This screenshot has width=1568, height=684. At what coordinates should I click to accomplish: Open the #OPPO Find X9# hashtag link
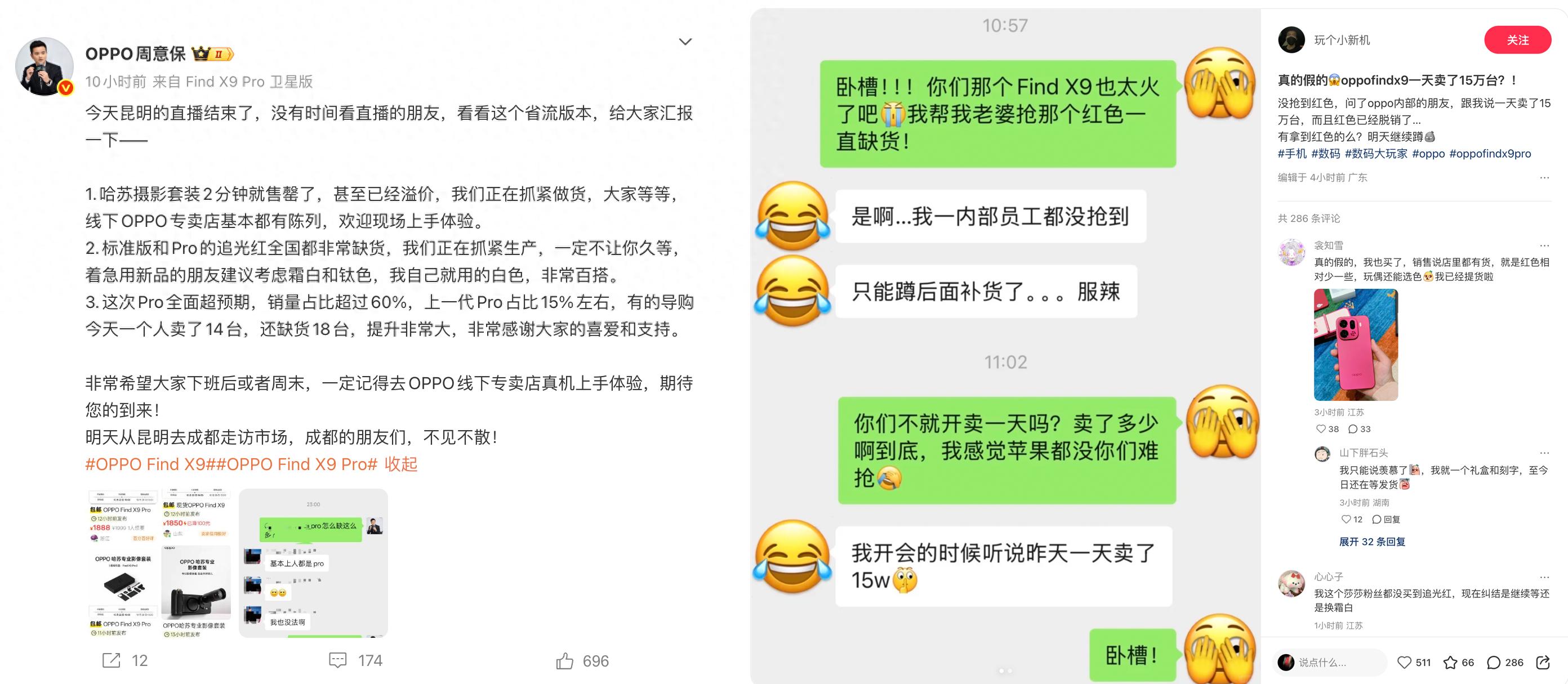coord(150,464)
